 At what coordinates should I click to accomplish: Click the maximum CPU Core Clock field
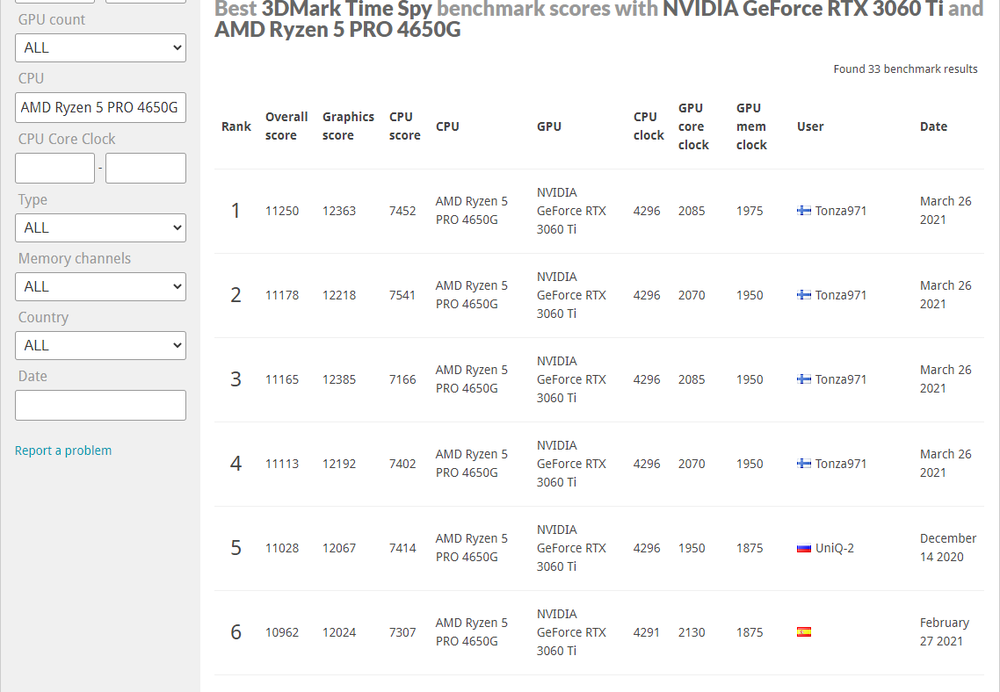pyautogui.click(x=145, y=168)
